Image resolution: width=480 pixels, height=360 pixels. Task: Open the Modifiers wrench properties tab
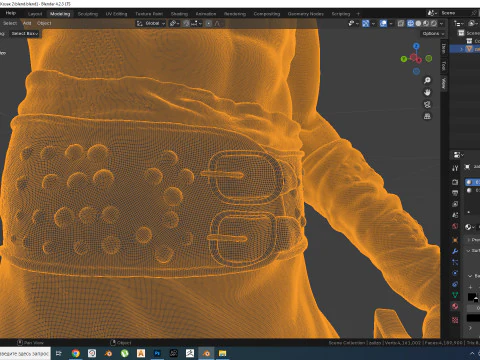(x=455, y=251)
